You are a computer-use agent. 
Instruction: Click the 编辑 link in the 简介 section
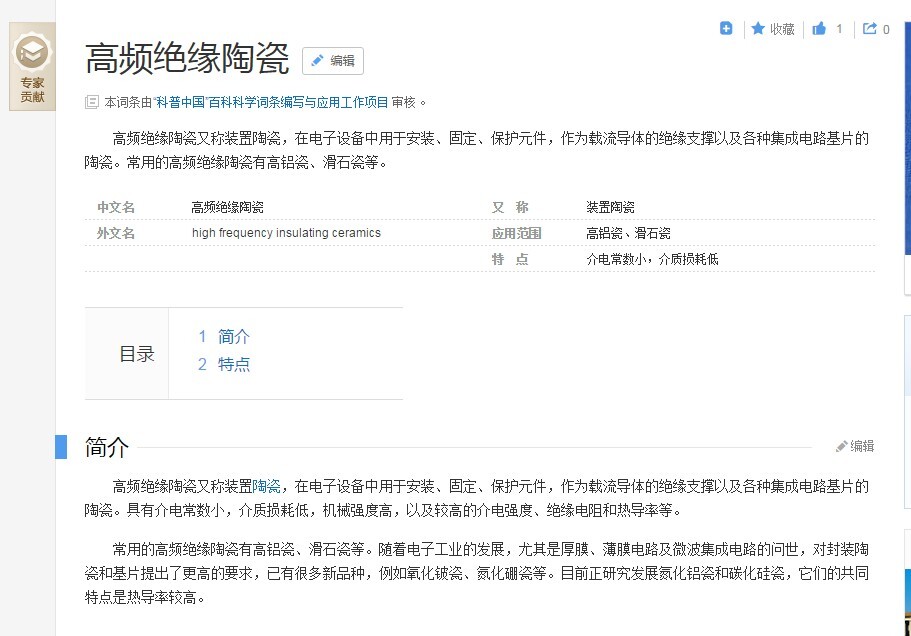coord(862,446)
